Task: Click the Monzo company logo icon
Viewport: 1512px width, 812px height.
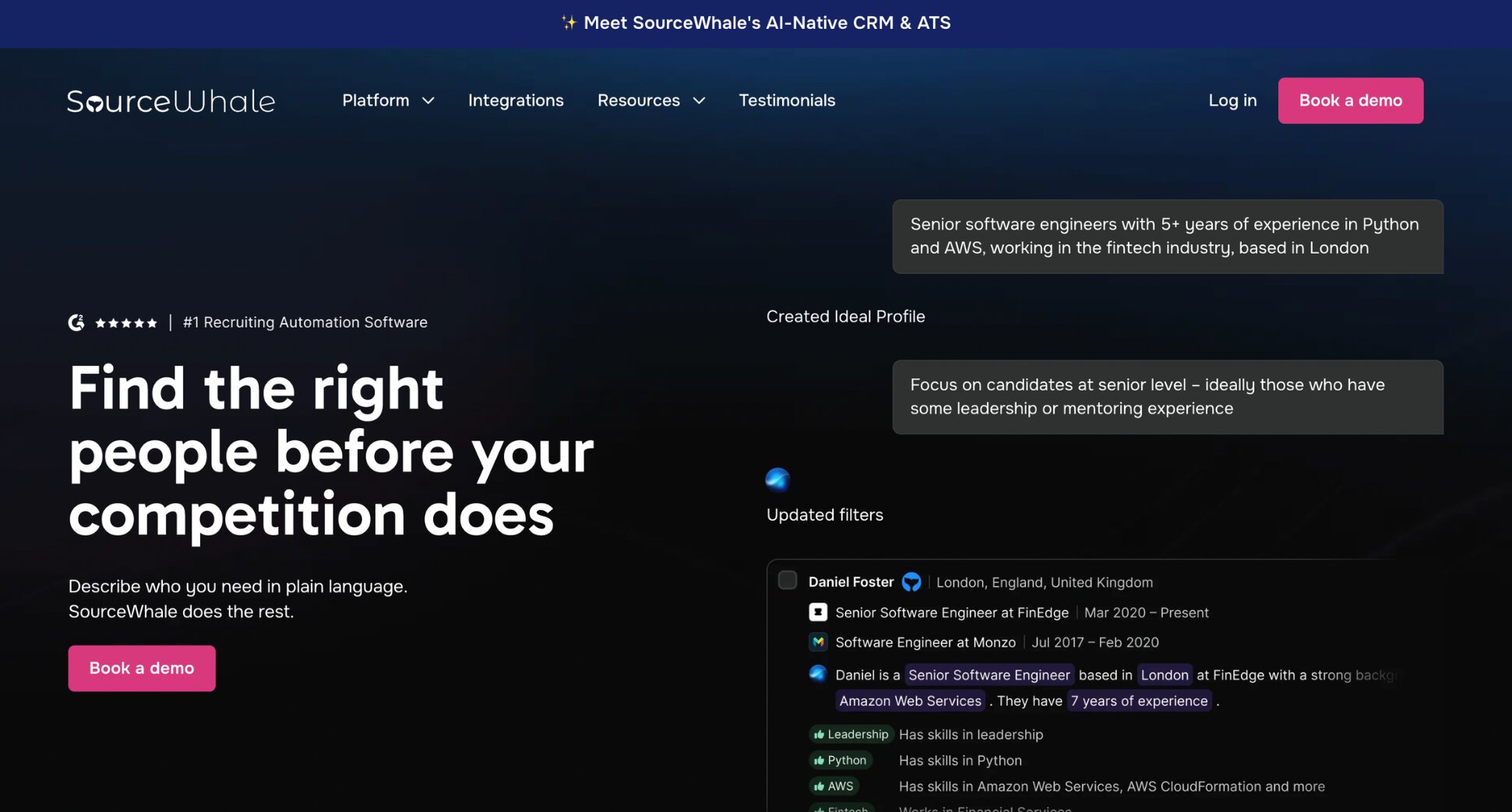Action: point(818,642)
